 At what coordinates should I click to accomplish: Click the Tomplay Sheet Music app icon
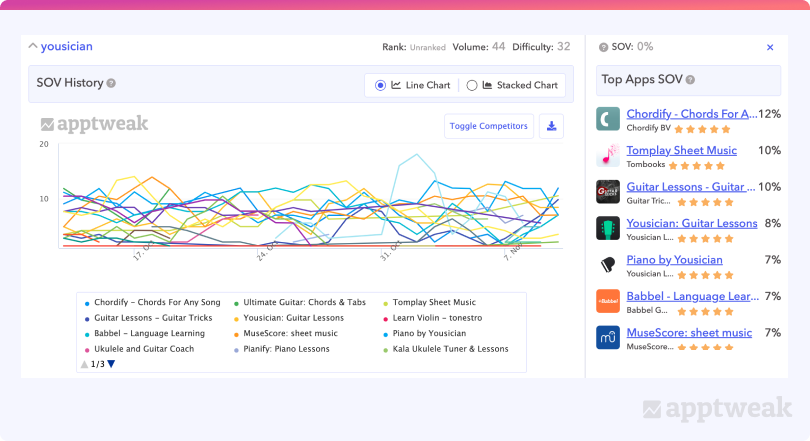click(x=608, y=155)
